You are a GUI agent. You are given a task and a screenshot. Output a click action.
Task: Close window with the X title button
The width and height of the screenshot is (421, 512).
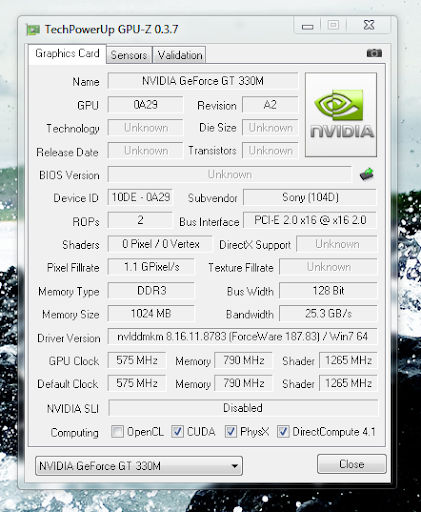point(368,25)
